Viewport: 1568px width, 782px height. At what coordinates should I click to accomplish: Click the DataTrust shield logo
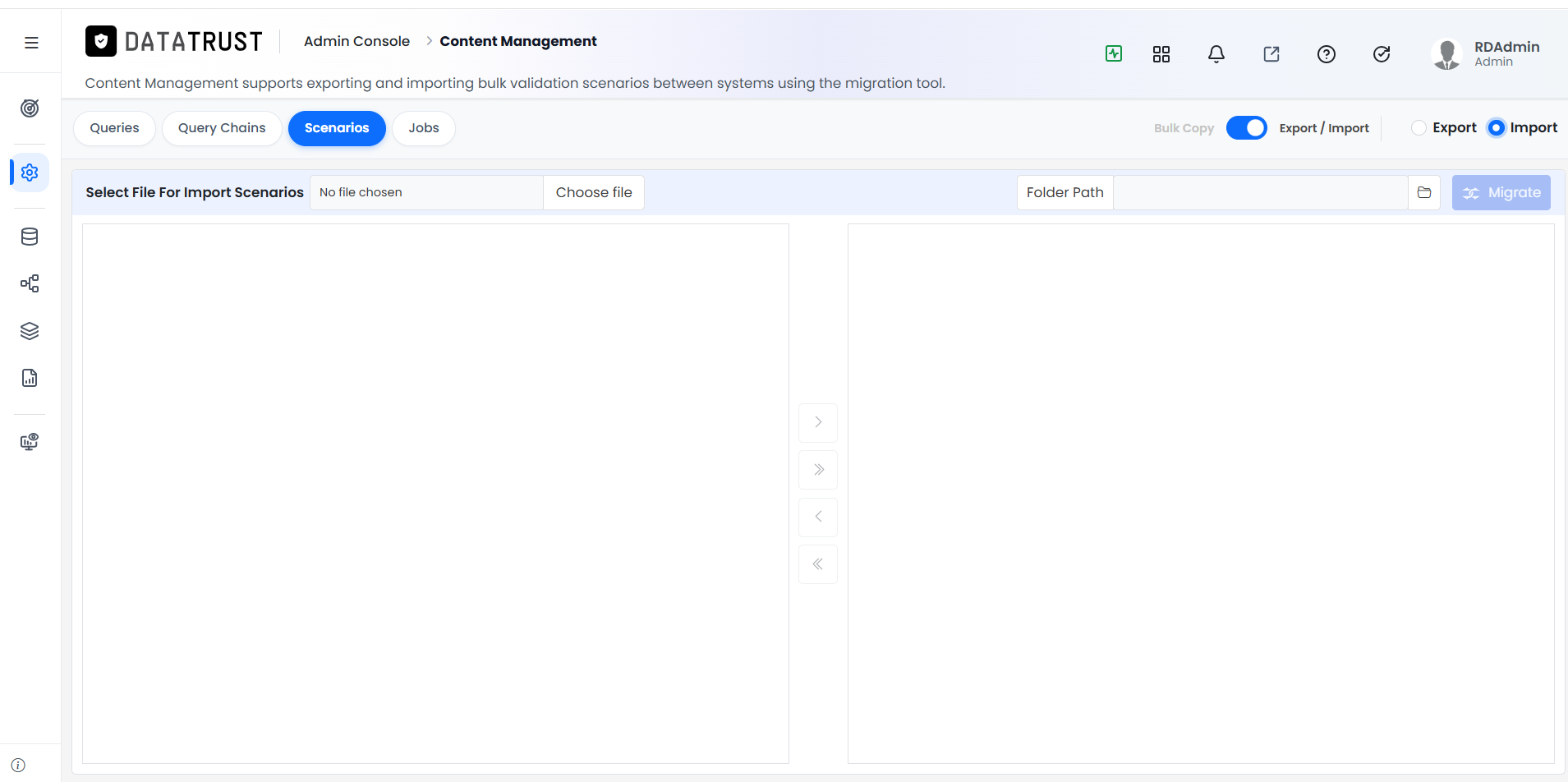(101, 41)
